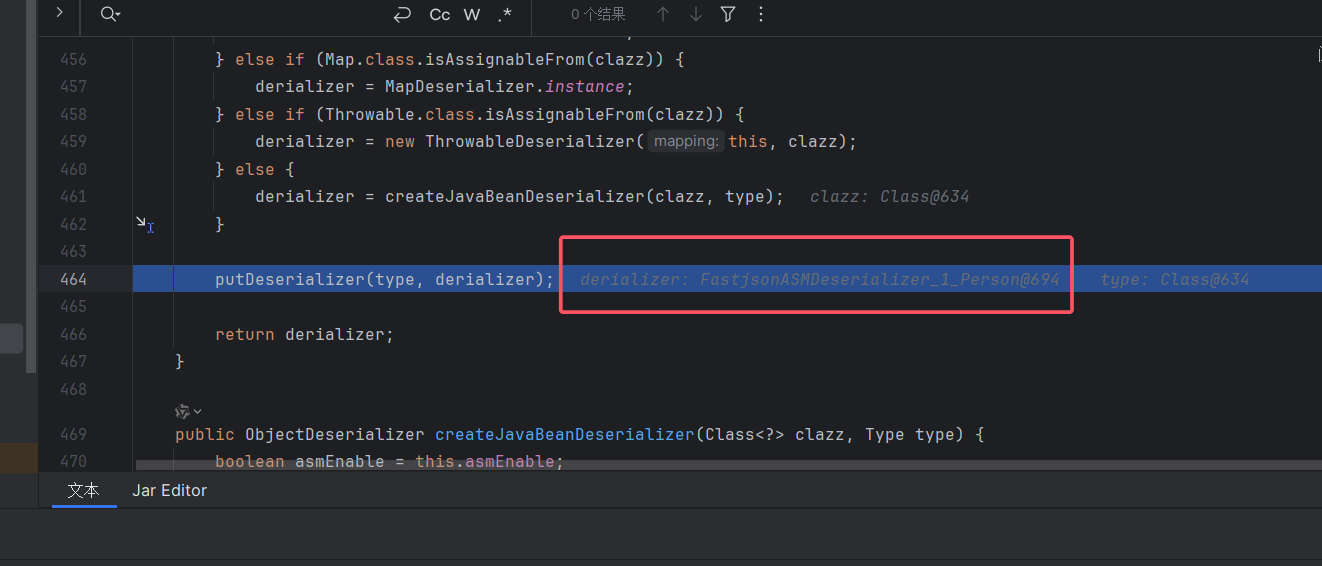Click the search text input field
Viewport: 1322px width, 566px height.
250,14
